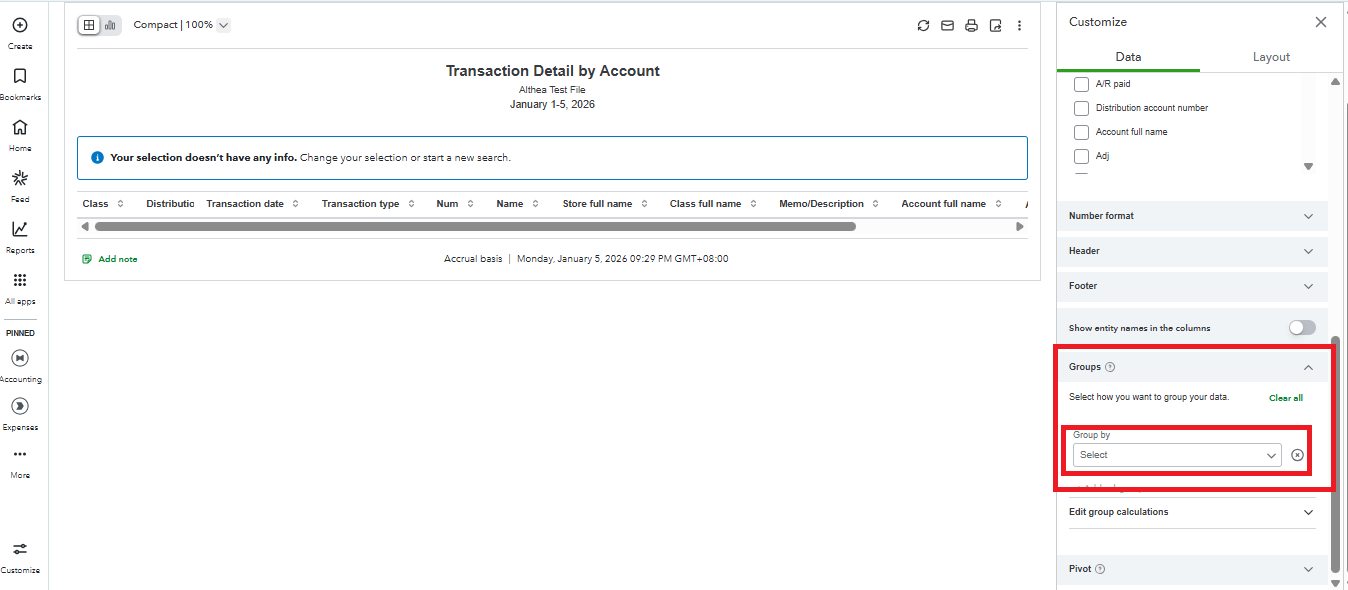
Task: Sort by Store full name column
Action: click(643, 204)
